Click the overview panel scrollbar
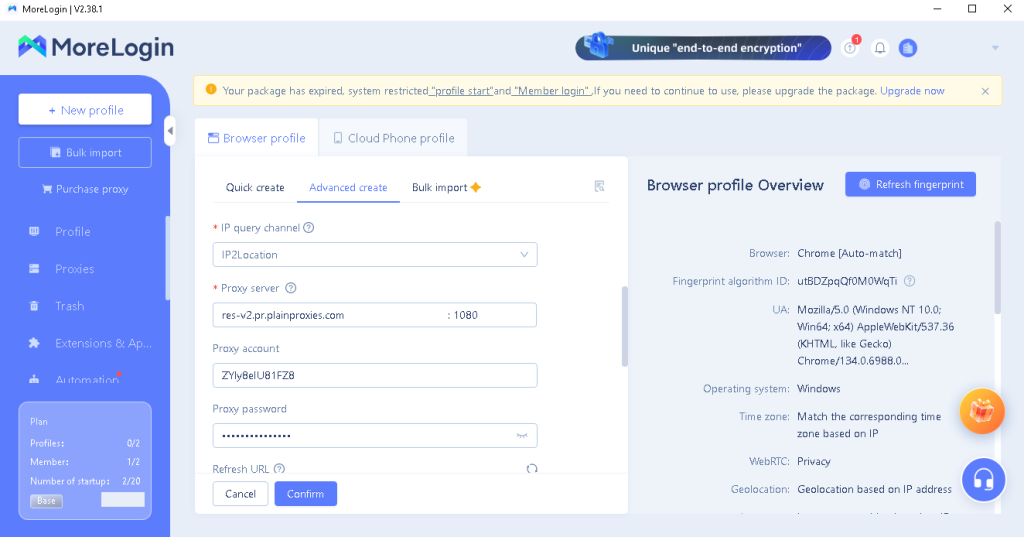The width and height of the screenshot is (1024, 537). coord(997,268)
